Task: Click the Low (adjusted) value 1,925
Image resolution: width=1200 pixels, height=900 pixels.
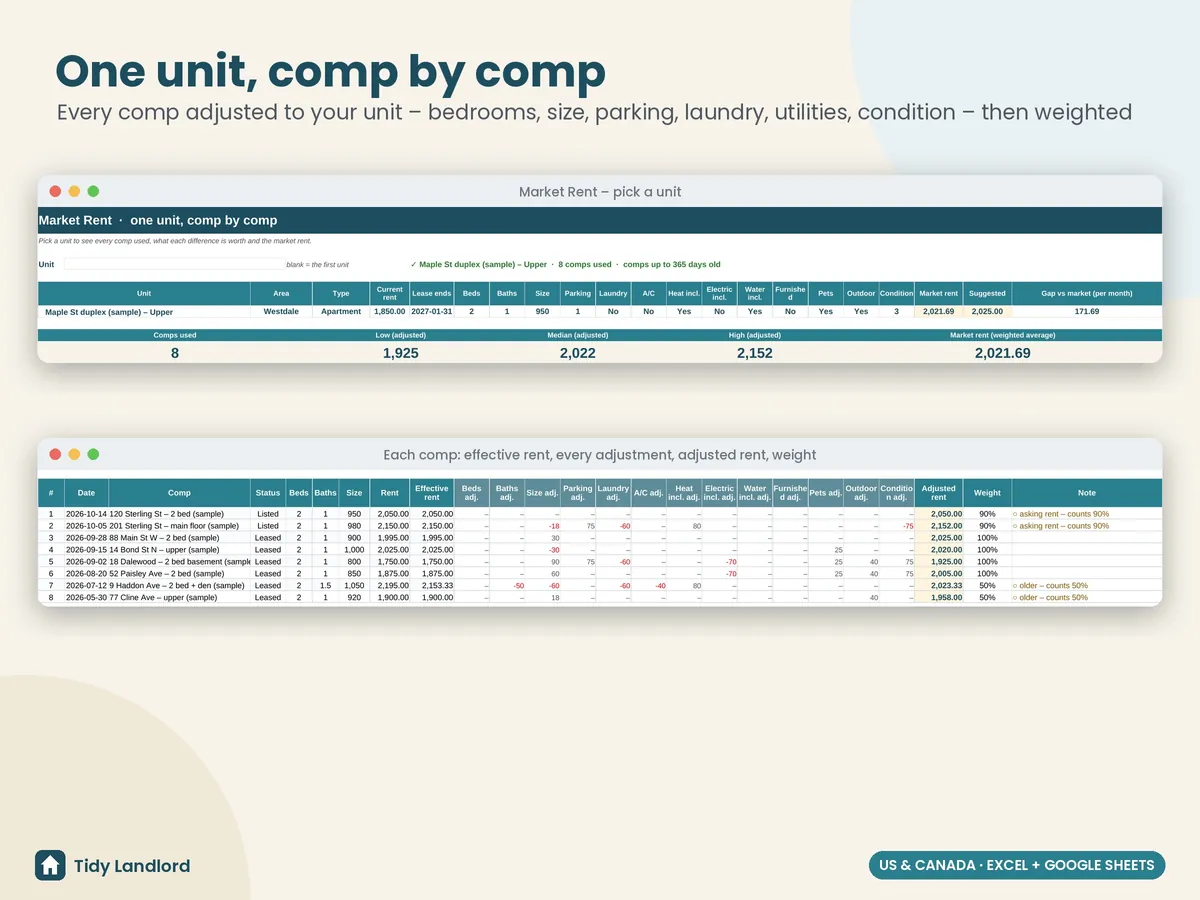Action: (x=401, y=353)
